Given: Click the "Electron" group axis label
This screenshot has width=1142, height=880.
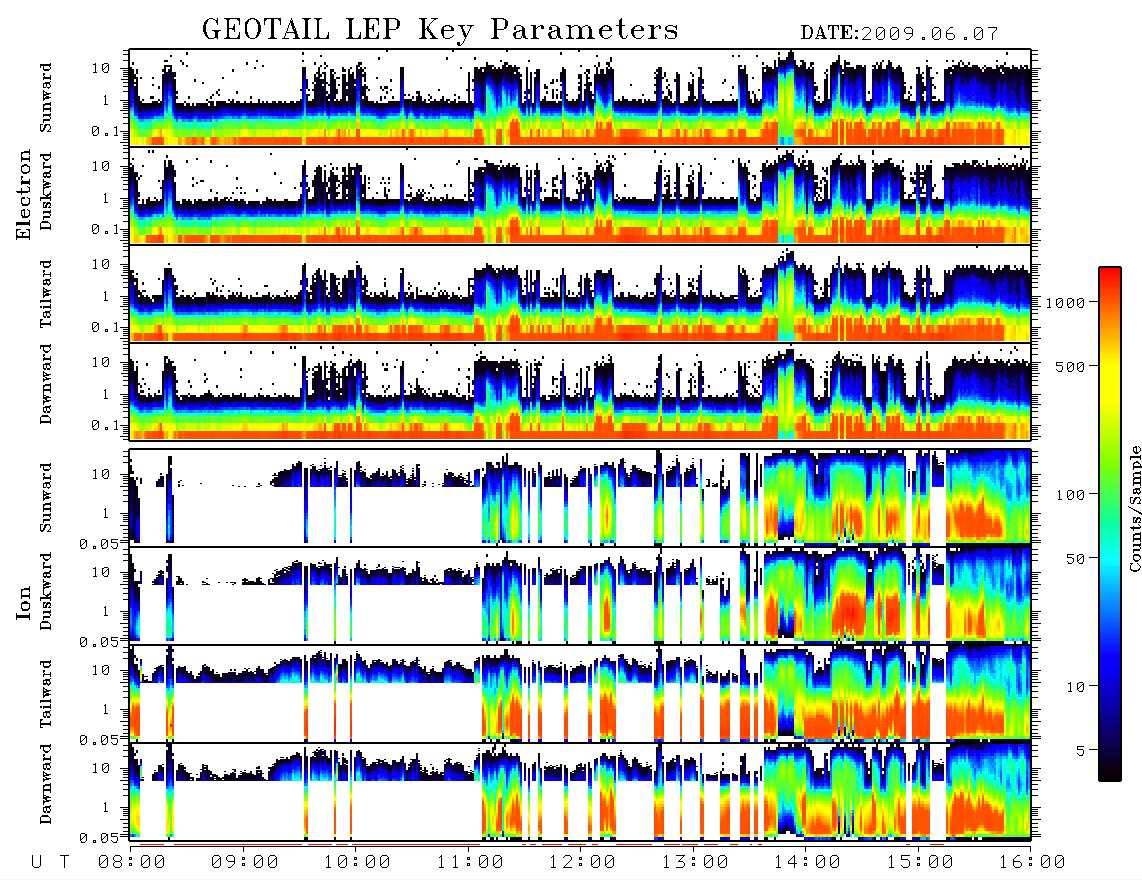Looking at the screenshot, I should click(x=23, y=194).
